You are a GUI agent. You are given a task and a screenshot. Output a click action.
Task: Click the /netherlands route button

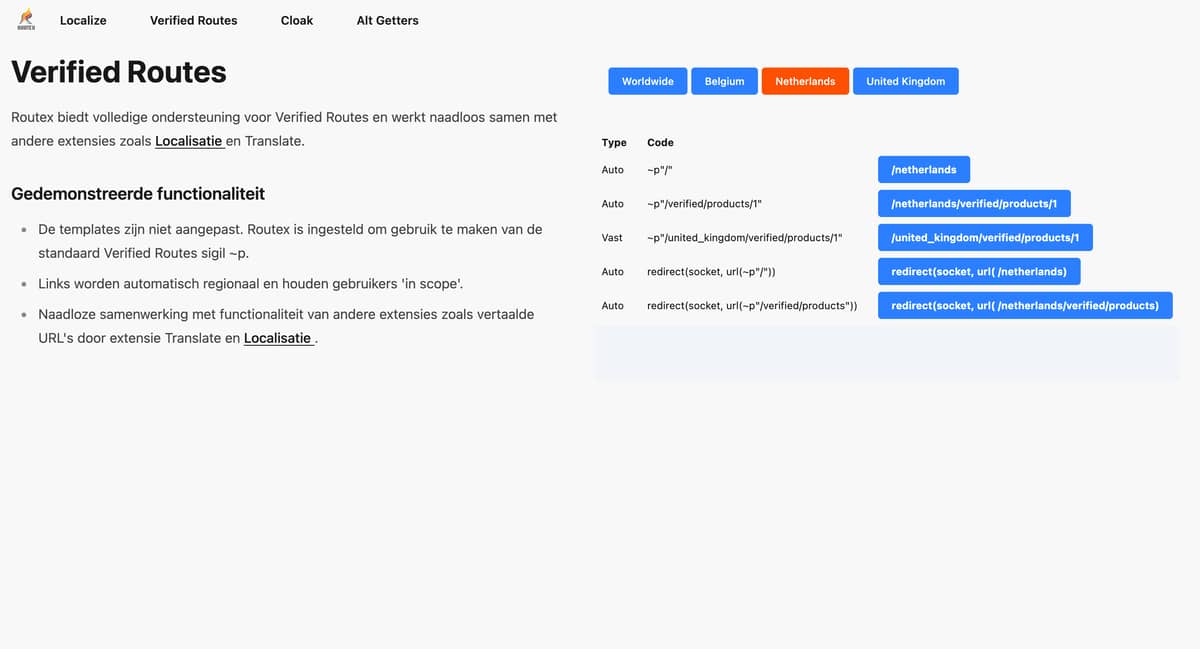click(923, 170)
